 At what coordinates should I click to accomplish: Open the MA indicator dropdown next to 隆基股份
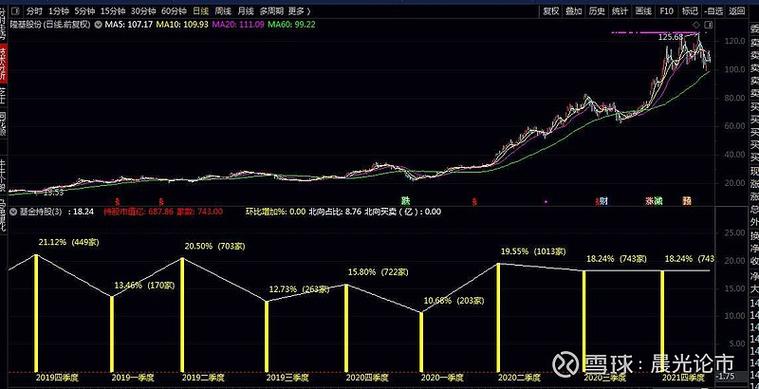click(99, 24)
